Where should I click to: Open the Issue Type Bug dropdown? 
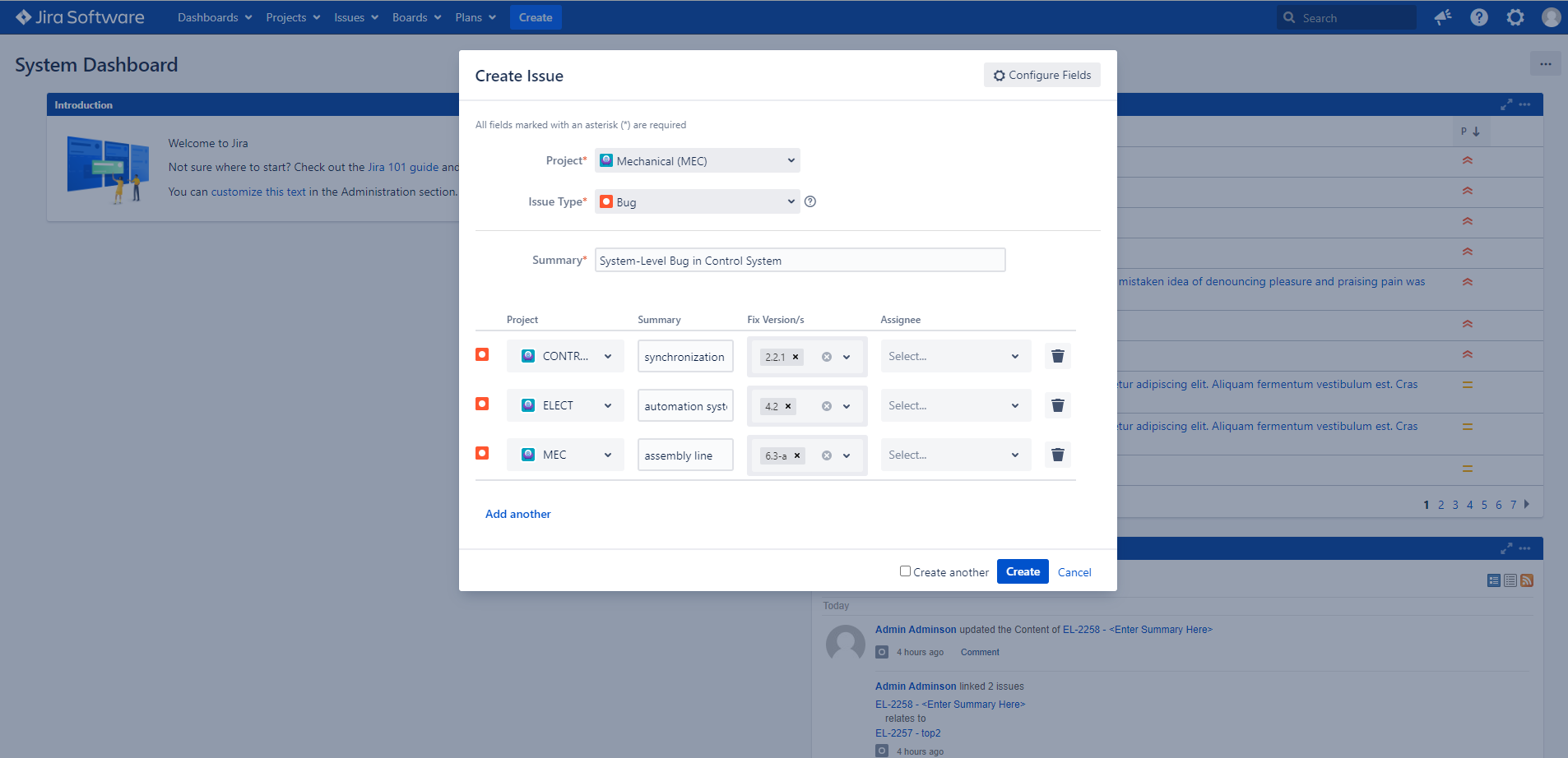pyautogui.click(x=698, y=201)
